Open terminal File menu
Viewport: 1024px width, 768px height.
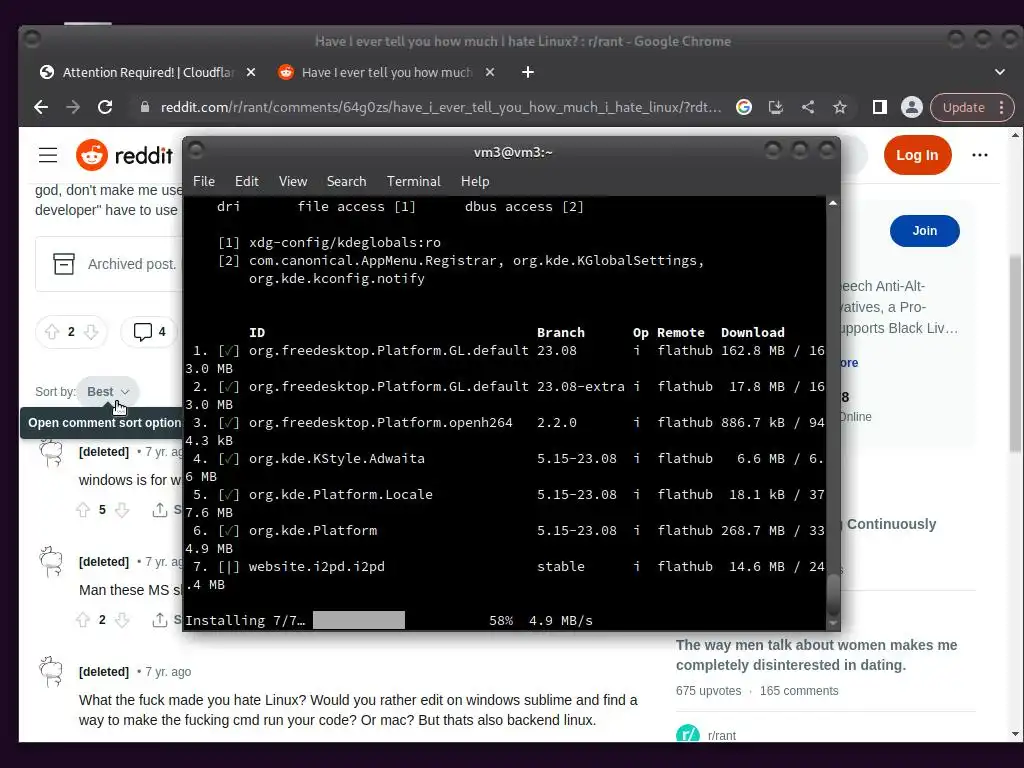(x=204, y=182)
